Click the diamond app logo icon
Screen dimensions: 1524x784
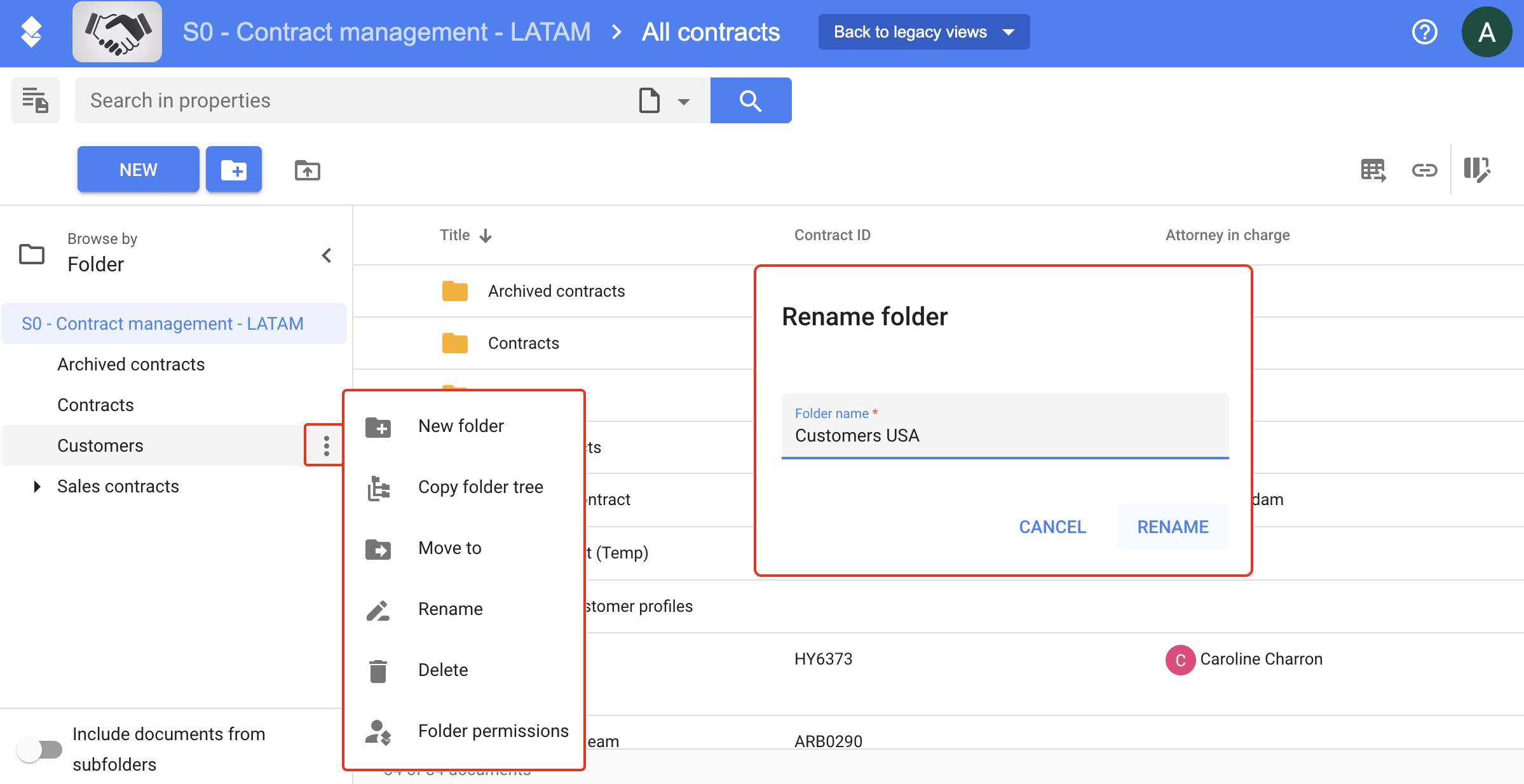(x=31, y=32)
